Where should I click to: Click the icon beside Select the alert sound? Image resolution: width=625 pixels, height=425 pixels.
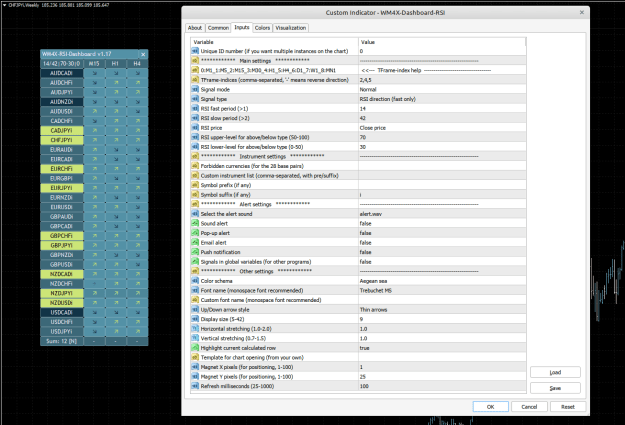pos(195,214)
